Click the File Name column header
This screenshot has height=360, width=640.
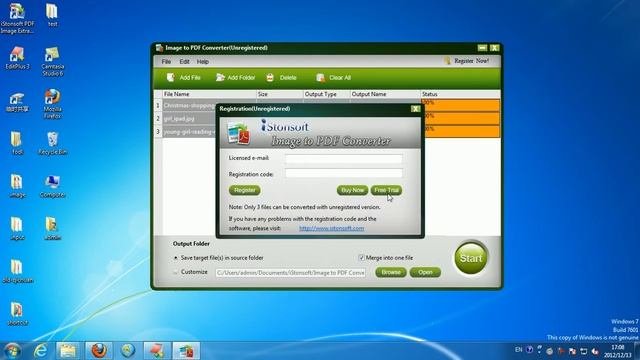209,94
